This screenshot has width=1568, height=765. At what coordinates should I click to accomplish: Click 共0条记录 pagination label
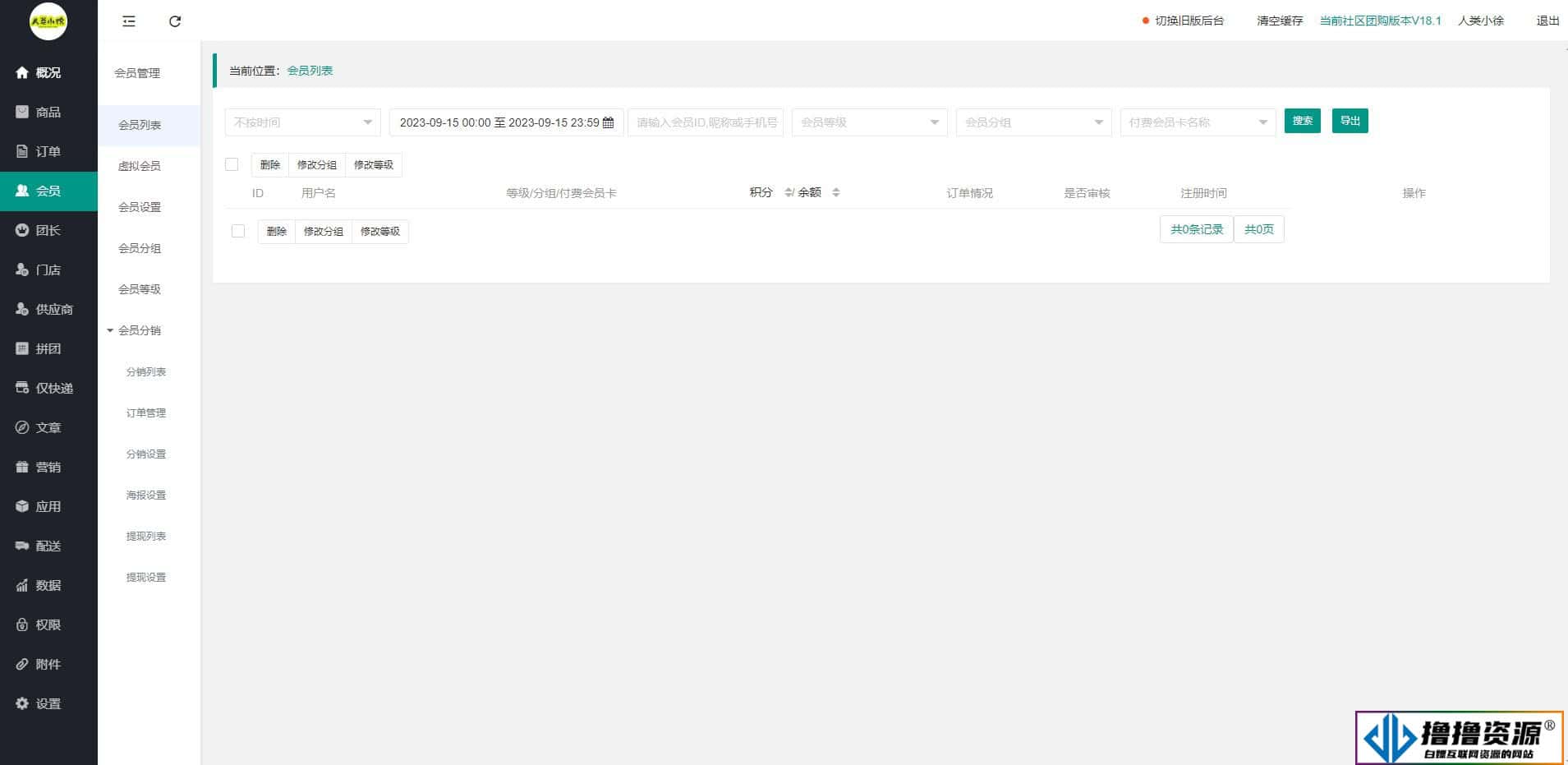click(x=1197, y=229)
